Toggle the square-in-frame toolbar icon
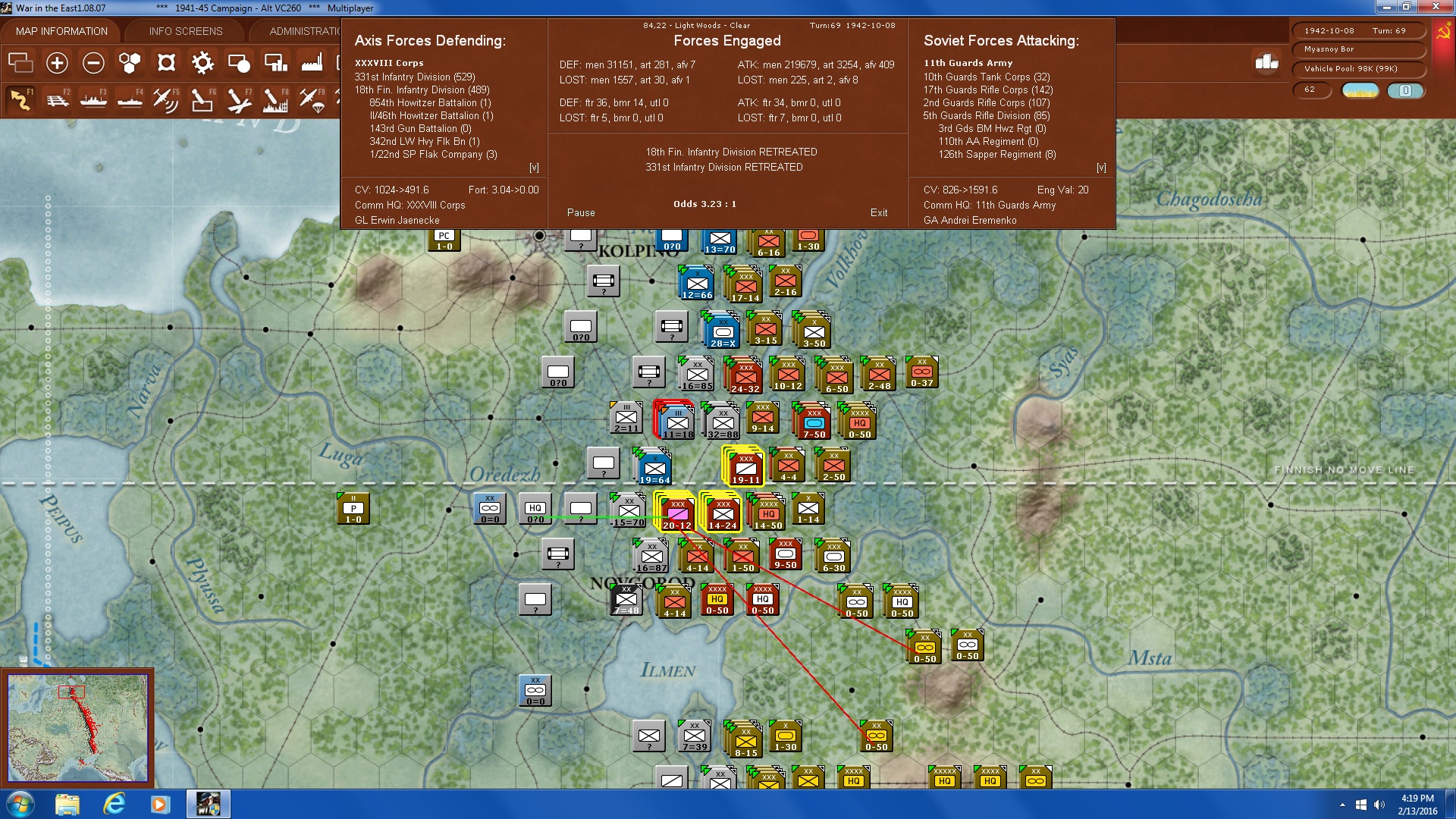The image size is (1456, 819). coord(166,63)
